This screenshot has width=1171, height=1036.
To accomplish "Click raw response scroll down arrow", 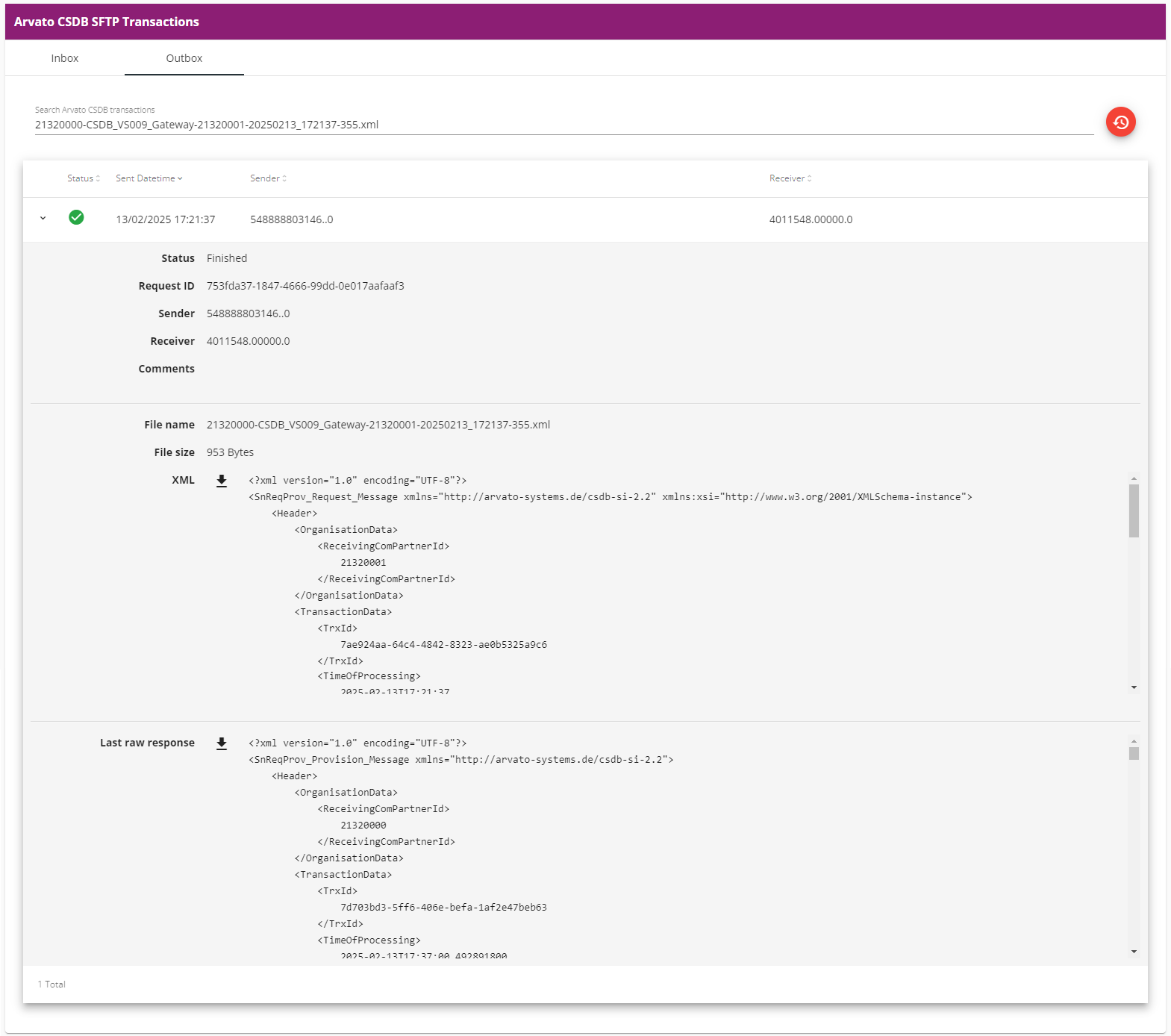I will pyautogui.click(x=1134, y=952).
